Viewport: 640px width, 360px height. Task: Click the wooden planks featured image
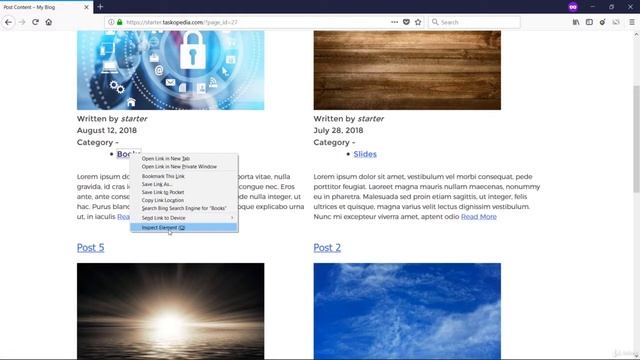407,70
